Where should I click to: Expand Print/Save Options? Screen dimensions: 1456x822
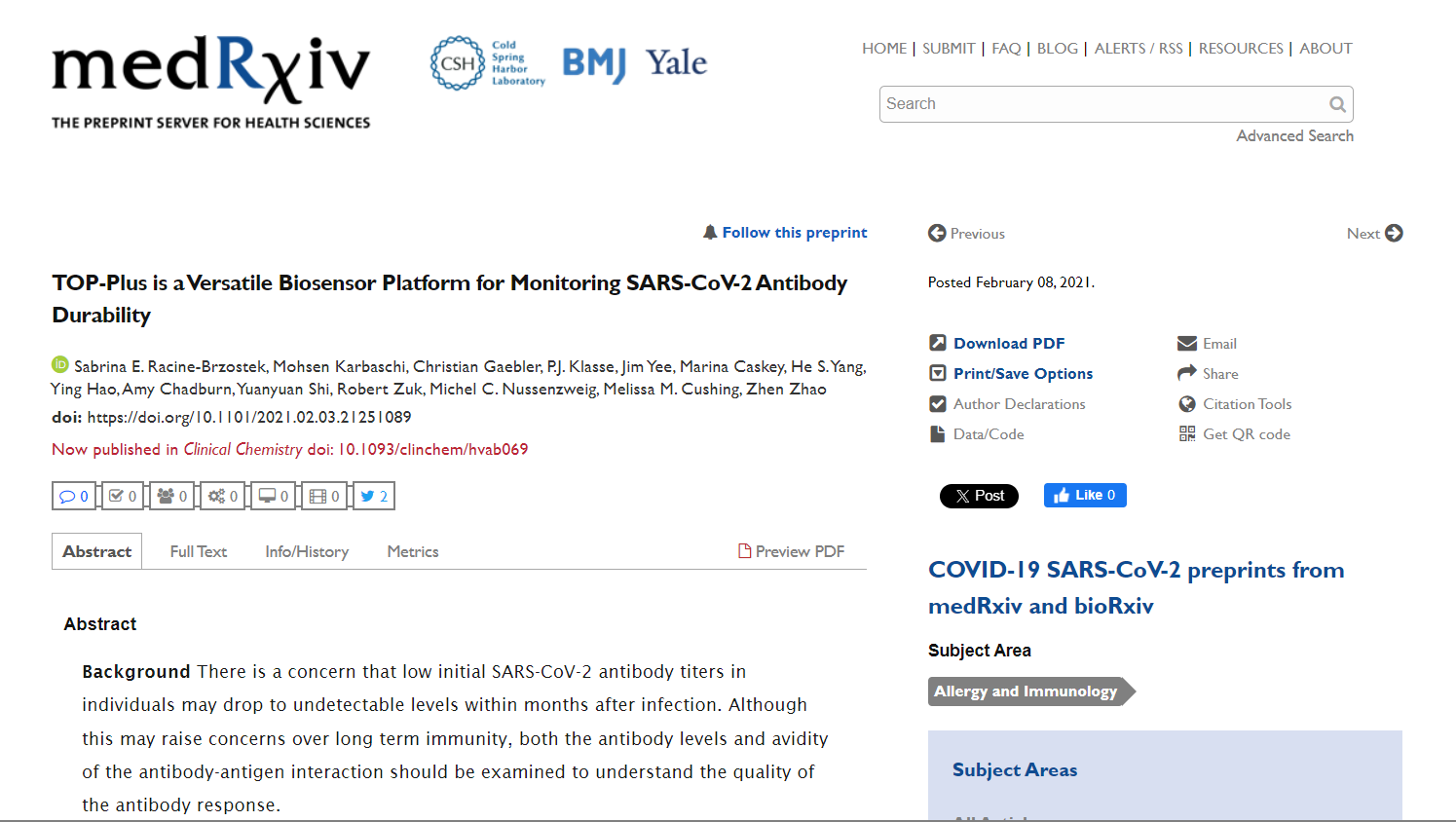coord(1022,374)
